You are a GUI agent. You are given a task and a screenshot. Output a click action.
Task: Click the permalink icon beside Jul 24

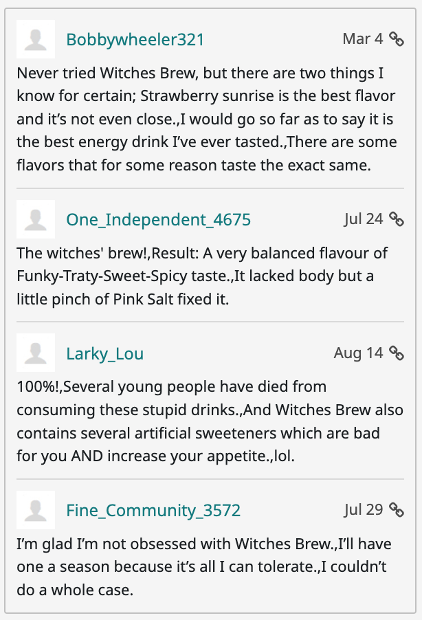[396, 219]
